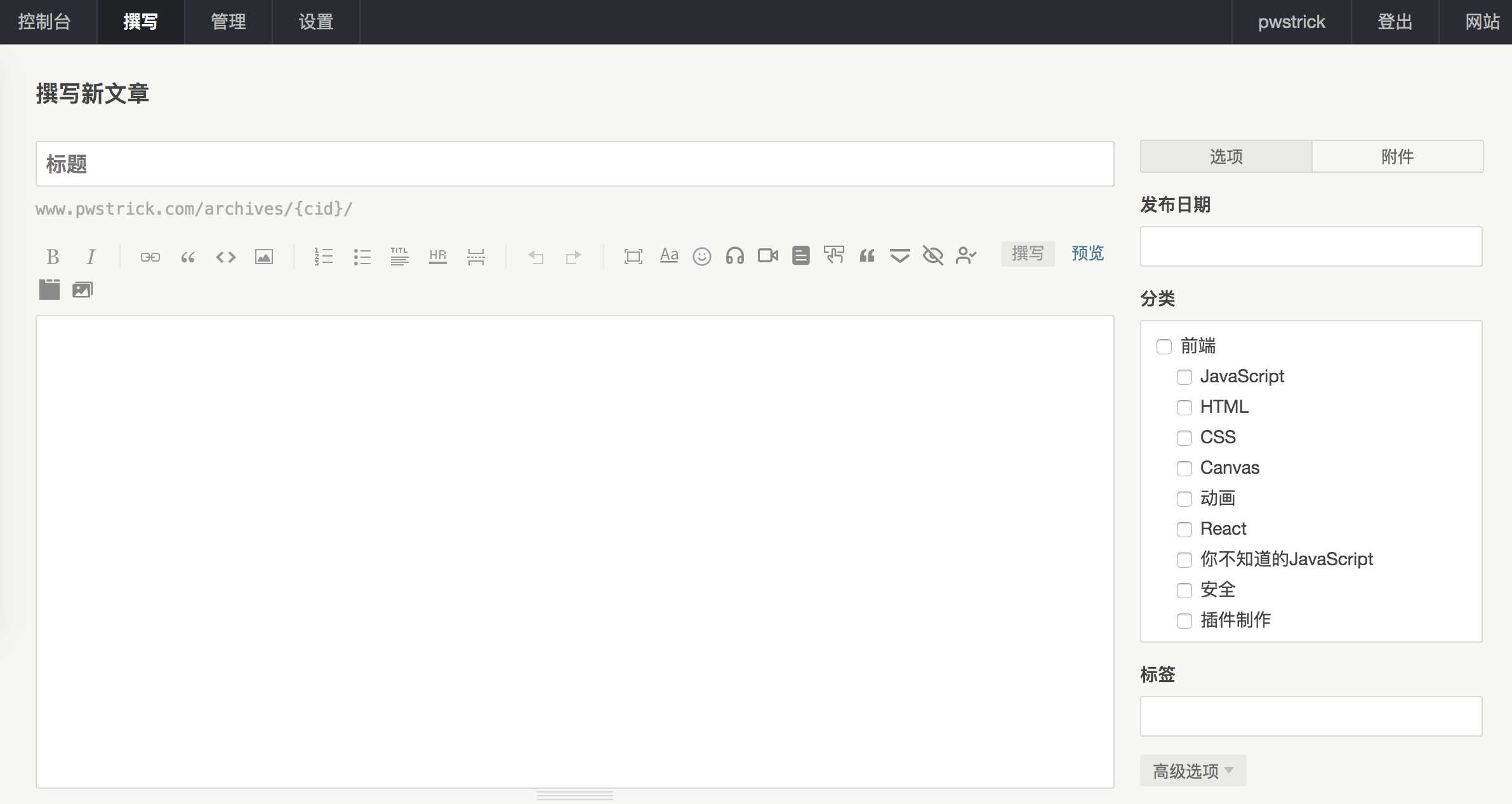Click the 标签 tags input field
Image resolution: width=1512 pixels, height=804 pixels.
(1311, 716)
